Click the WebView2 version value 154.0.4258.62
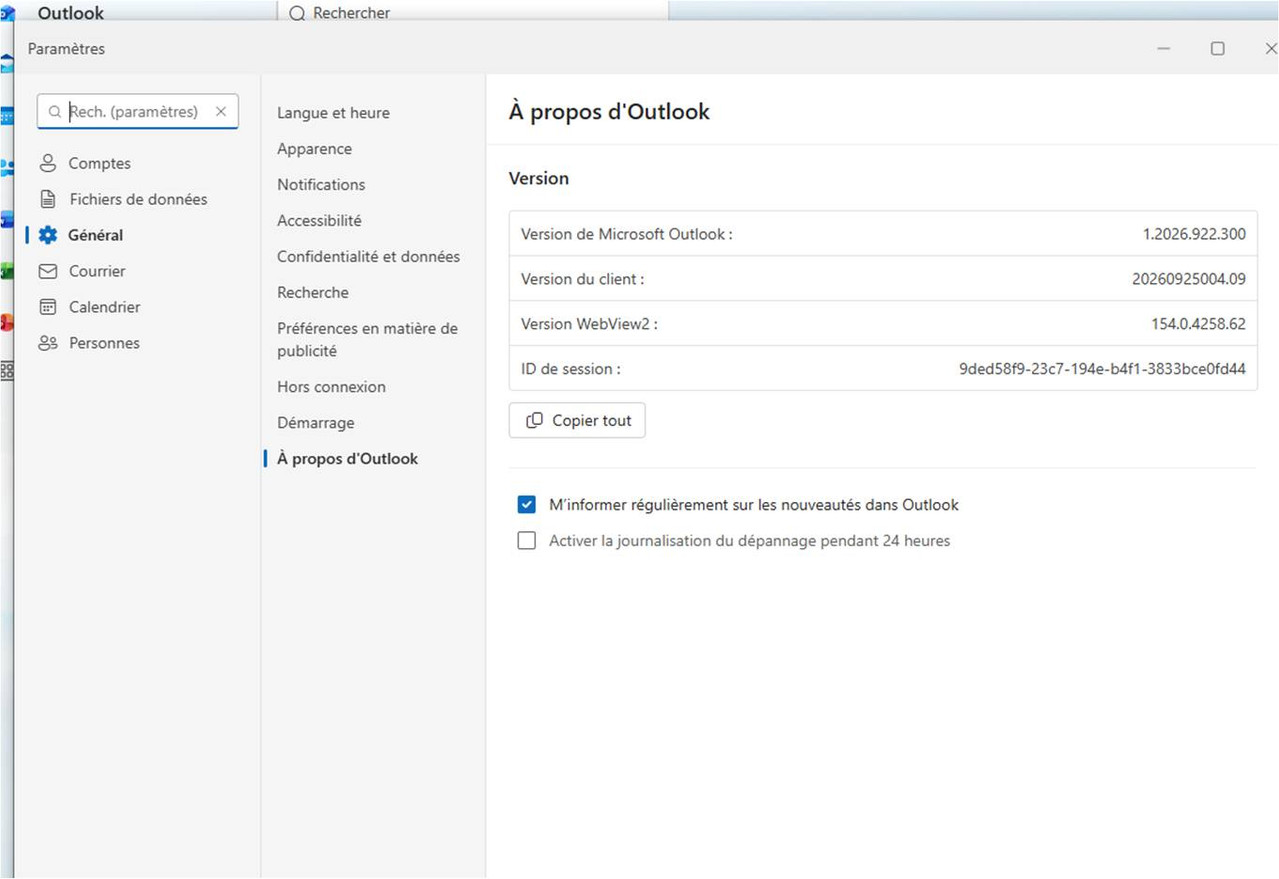1279x879 pixels. tap(1198, 324)
